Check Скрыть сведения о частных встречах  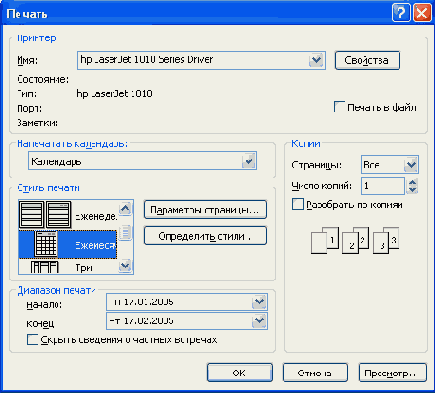tap(32, 340)
